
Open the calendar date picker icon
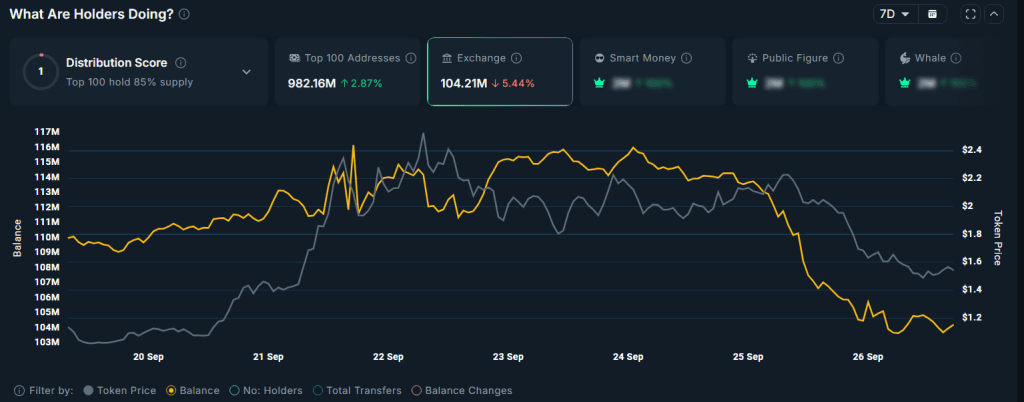(x=932, y=14)
